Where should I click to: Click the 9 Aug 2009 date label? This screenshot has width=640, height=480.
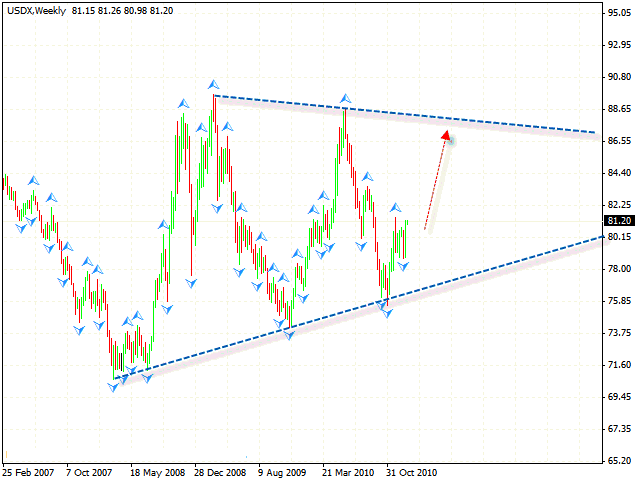click(x=282, y=473)
